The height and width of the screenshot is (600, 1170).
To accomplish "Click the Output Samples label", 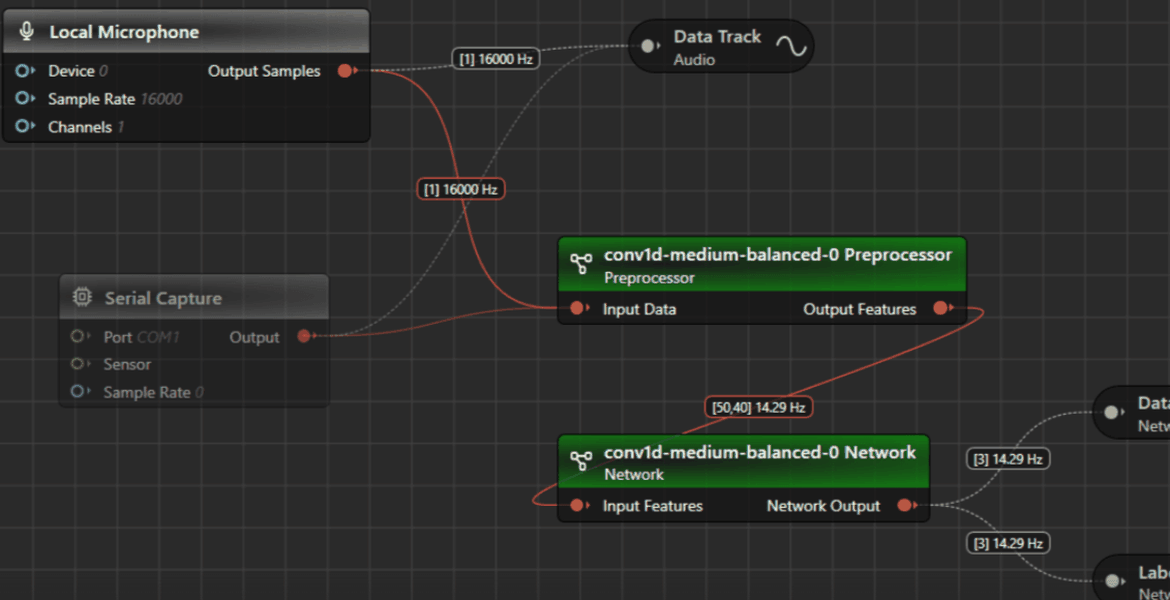I will [x=264, y=71].
